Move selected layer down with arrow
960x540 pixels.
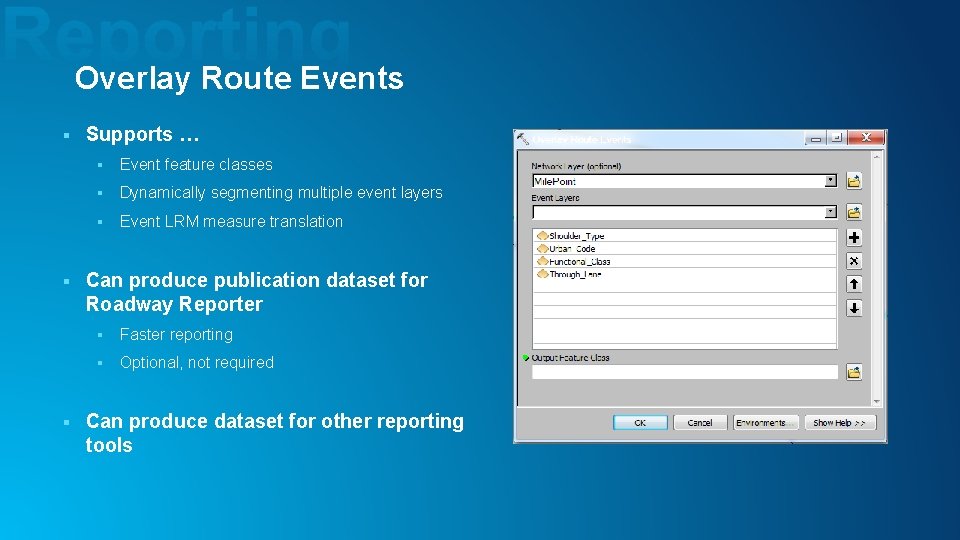coord(854,308)
